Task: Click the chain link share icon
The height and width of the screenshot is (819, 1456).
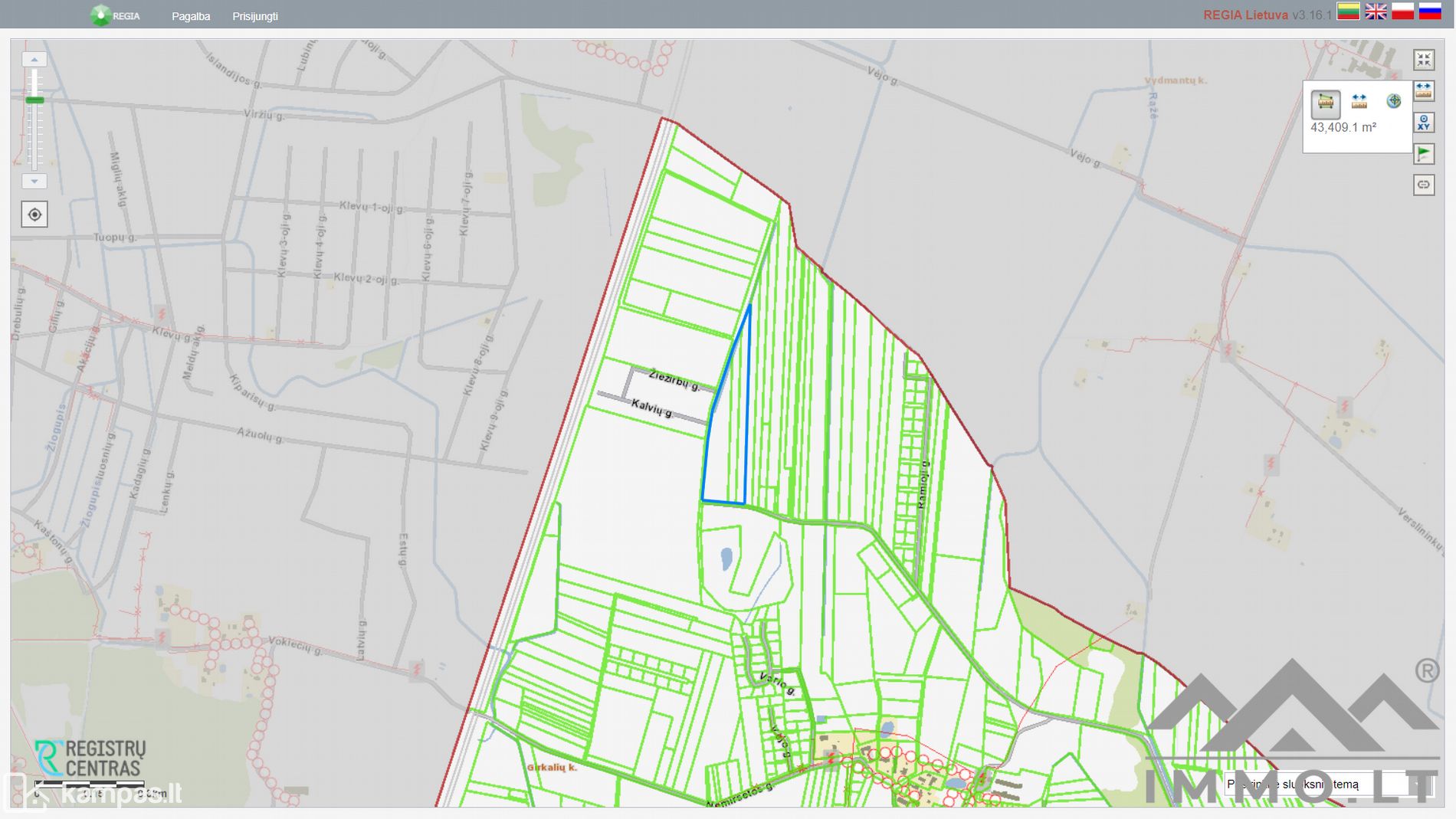Action: click(1423, 185)
